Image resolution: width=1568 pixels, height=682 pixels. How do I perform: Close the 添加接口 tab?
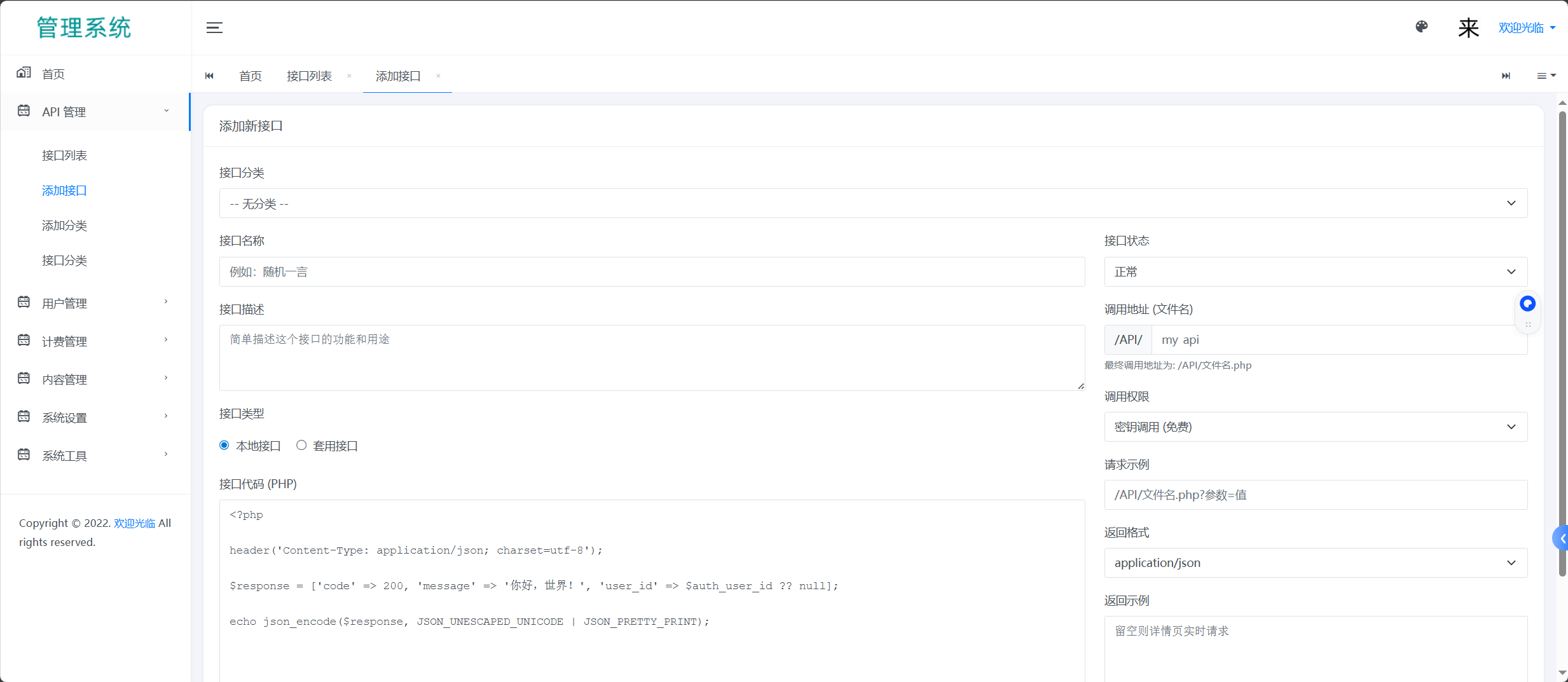point(438,76)
